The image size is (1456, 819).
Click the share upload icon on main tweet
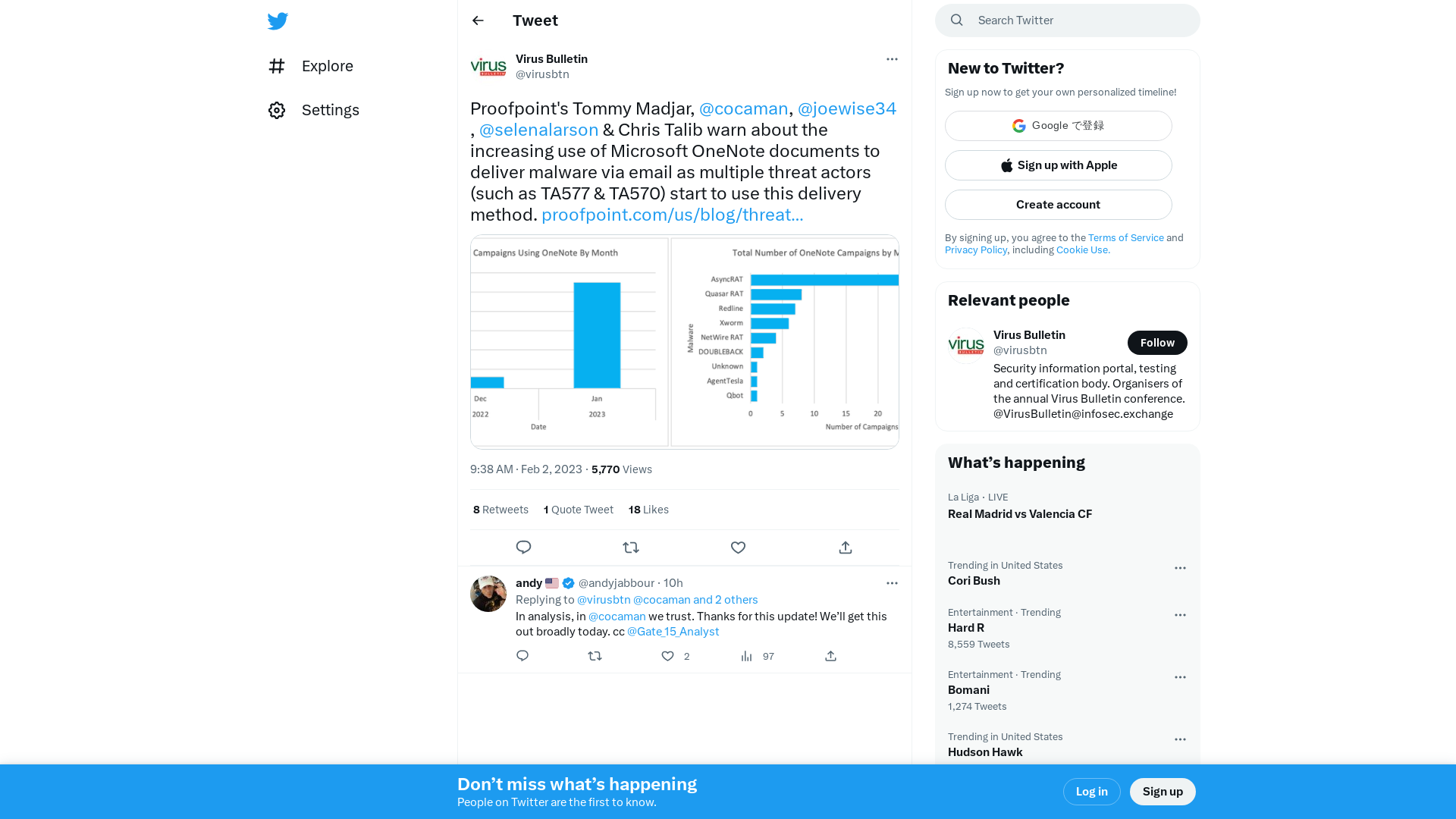click(x=845, y=547)
